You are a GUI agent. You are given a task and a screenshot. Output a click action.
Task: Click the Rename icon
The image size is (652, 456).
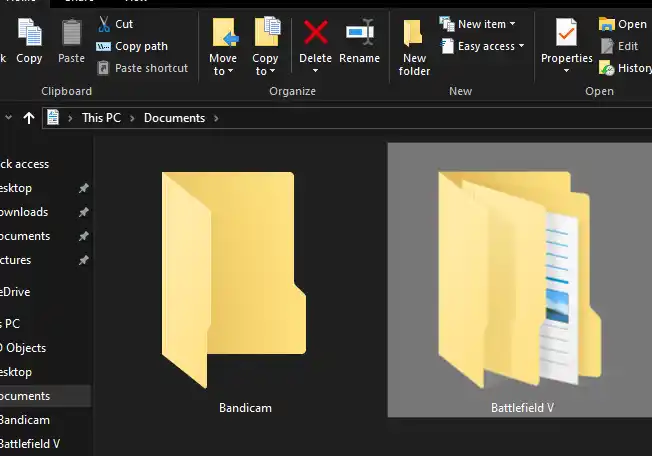pyautogui.click(x=360, y=32)
